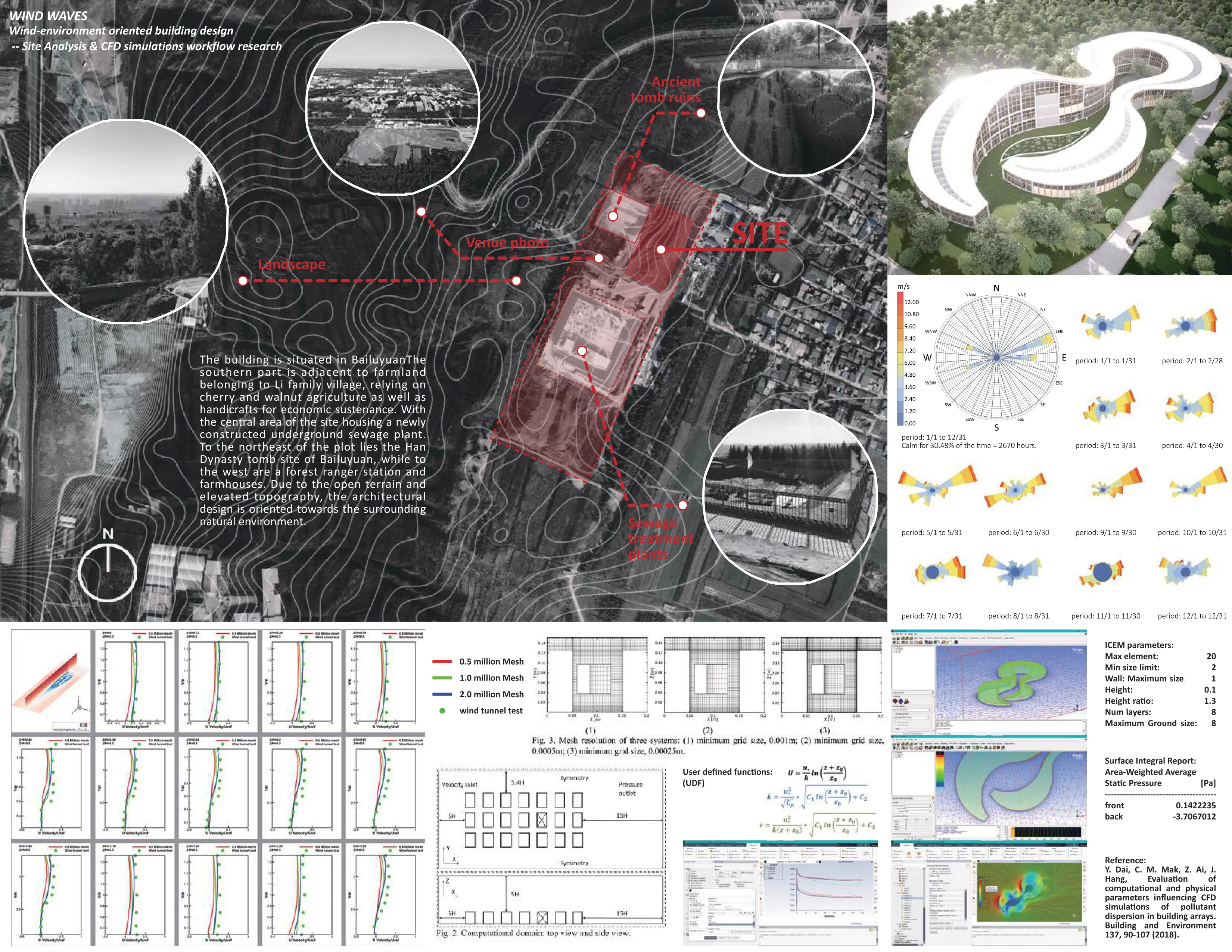Open the screenshot showing the residual curves plot

coord(780,893)
